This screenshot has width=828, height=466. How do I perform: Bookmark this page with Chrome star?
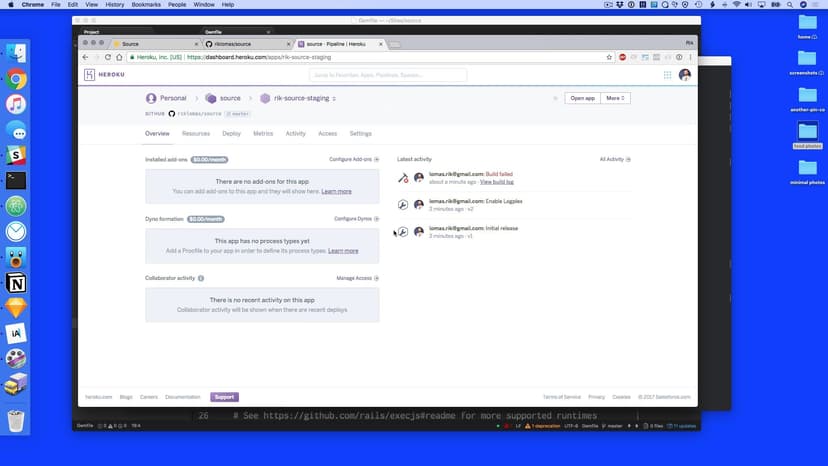[x=609, y=57]
